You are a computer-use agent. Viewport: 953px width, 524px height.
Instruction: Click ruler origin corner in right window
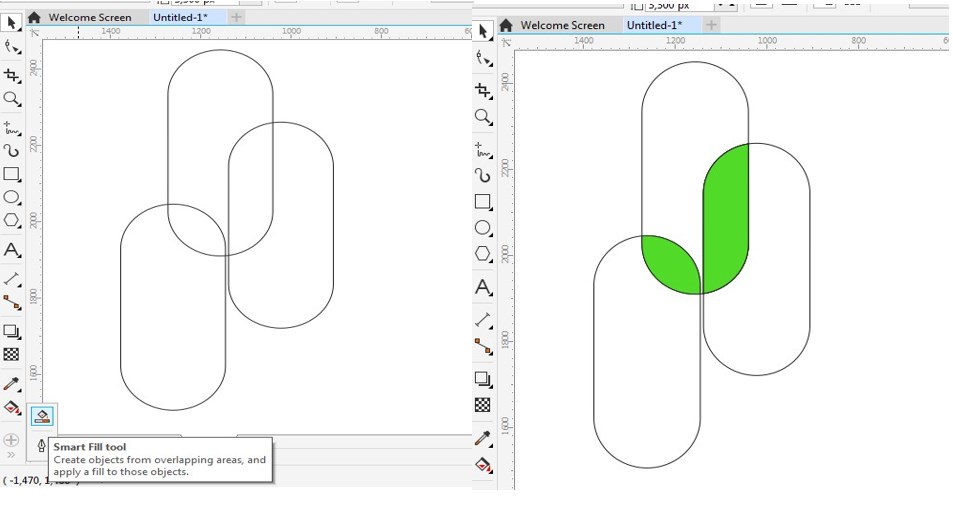(506, 42)
